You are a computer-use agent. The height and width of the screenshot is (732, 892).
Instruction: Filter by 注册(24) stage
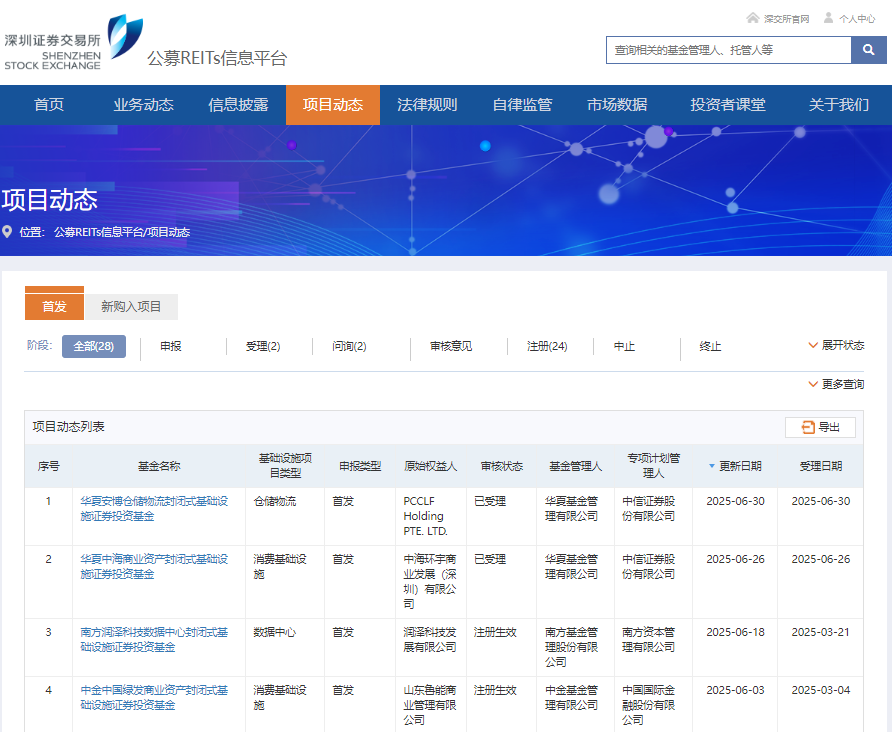coord(547,346)
